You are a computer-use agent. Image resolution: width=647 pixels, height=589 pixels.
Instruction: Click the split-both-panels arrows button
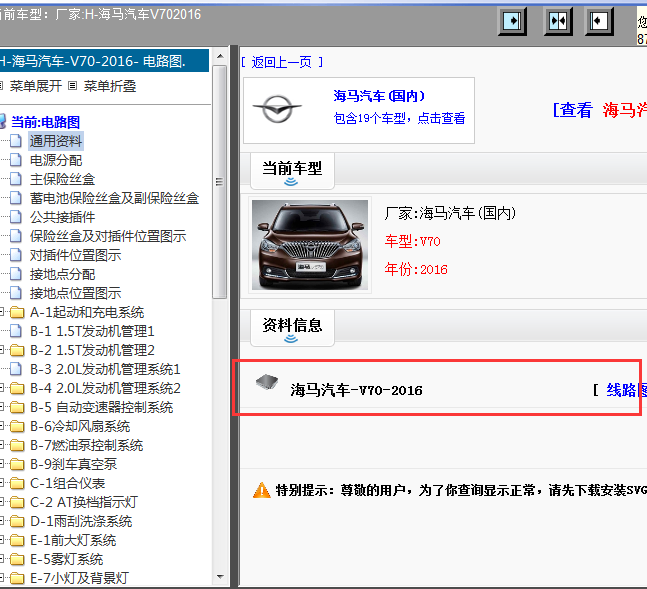tap(558, 21)
